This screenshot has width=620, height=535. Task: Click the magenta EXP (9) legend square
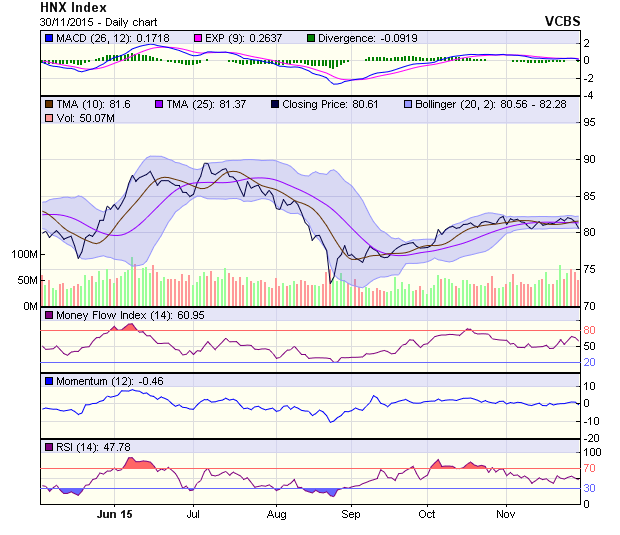(199, 38)
